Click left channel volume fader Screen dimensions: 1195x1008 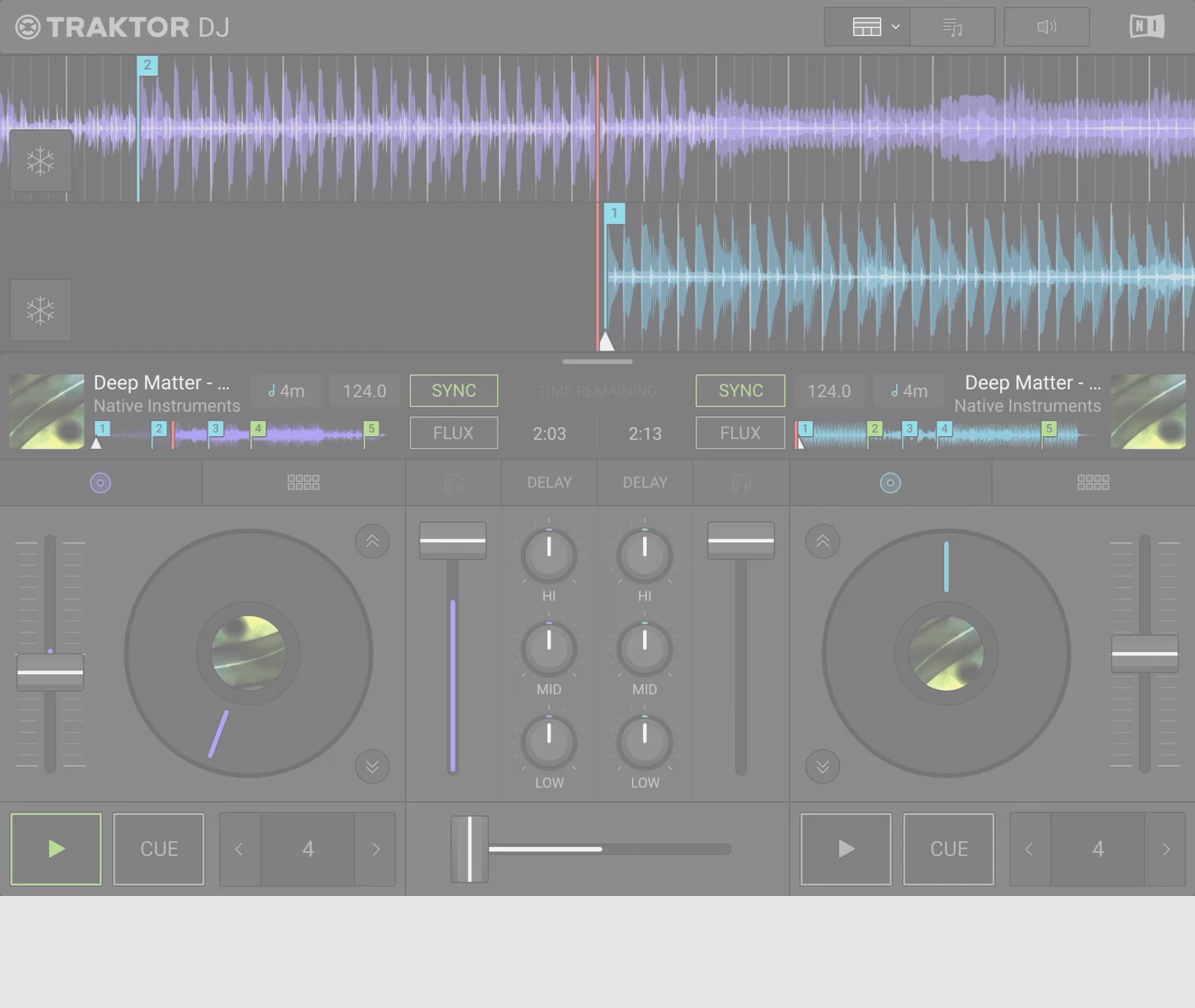(453, 541)
